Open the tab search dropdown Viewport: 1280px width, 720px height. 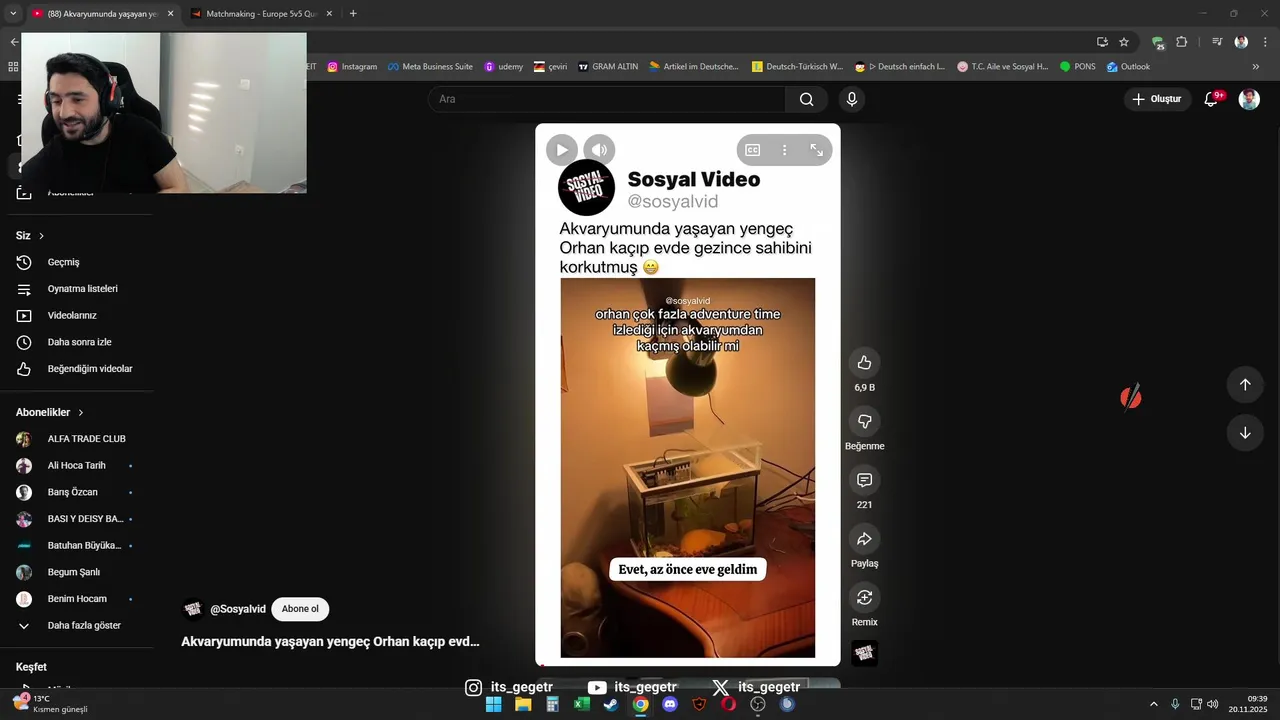coord(13,14)
